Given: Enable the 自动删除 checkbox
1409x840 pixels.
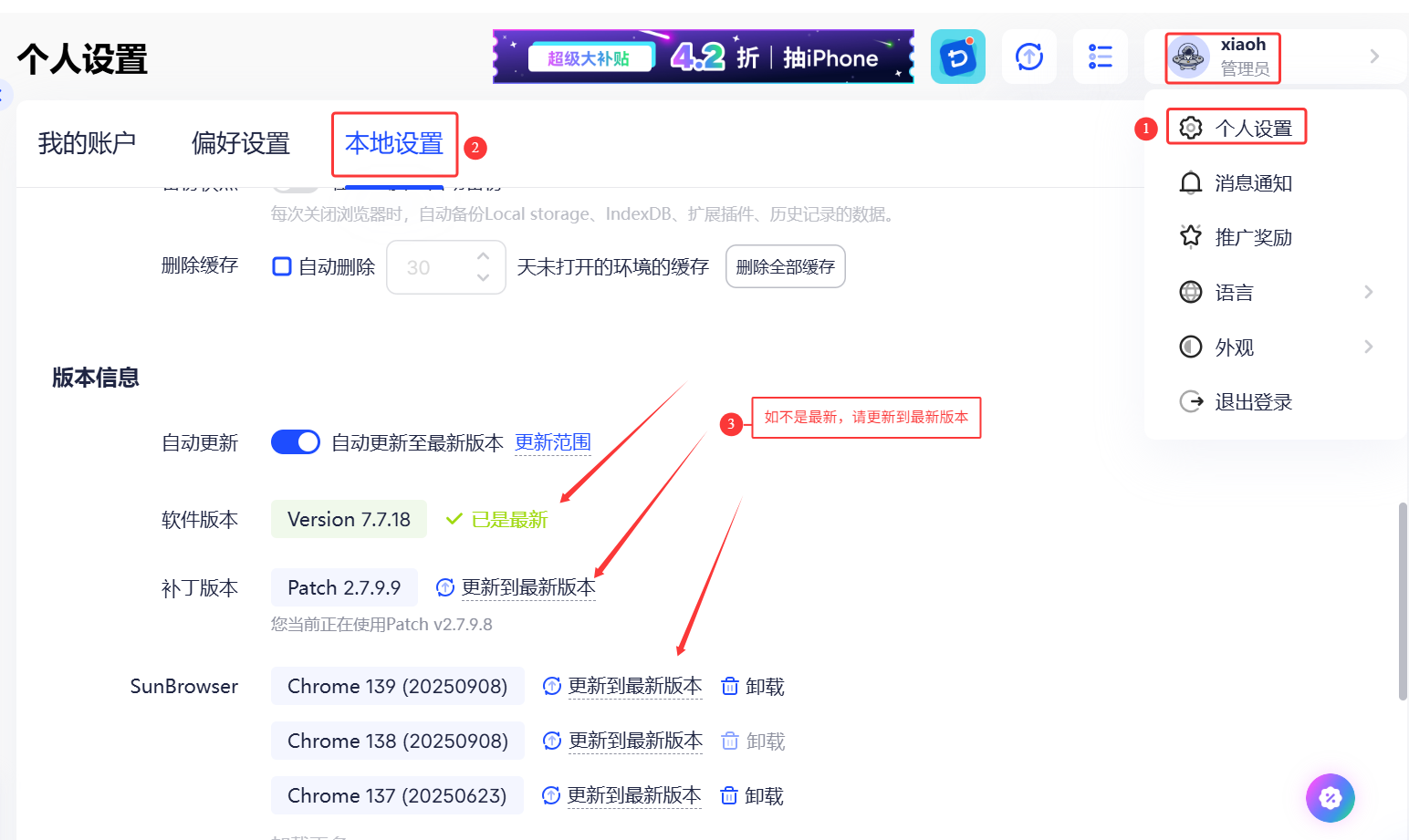Looking at the screenshot, I should (x=281, y=265).
